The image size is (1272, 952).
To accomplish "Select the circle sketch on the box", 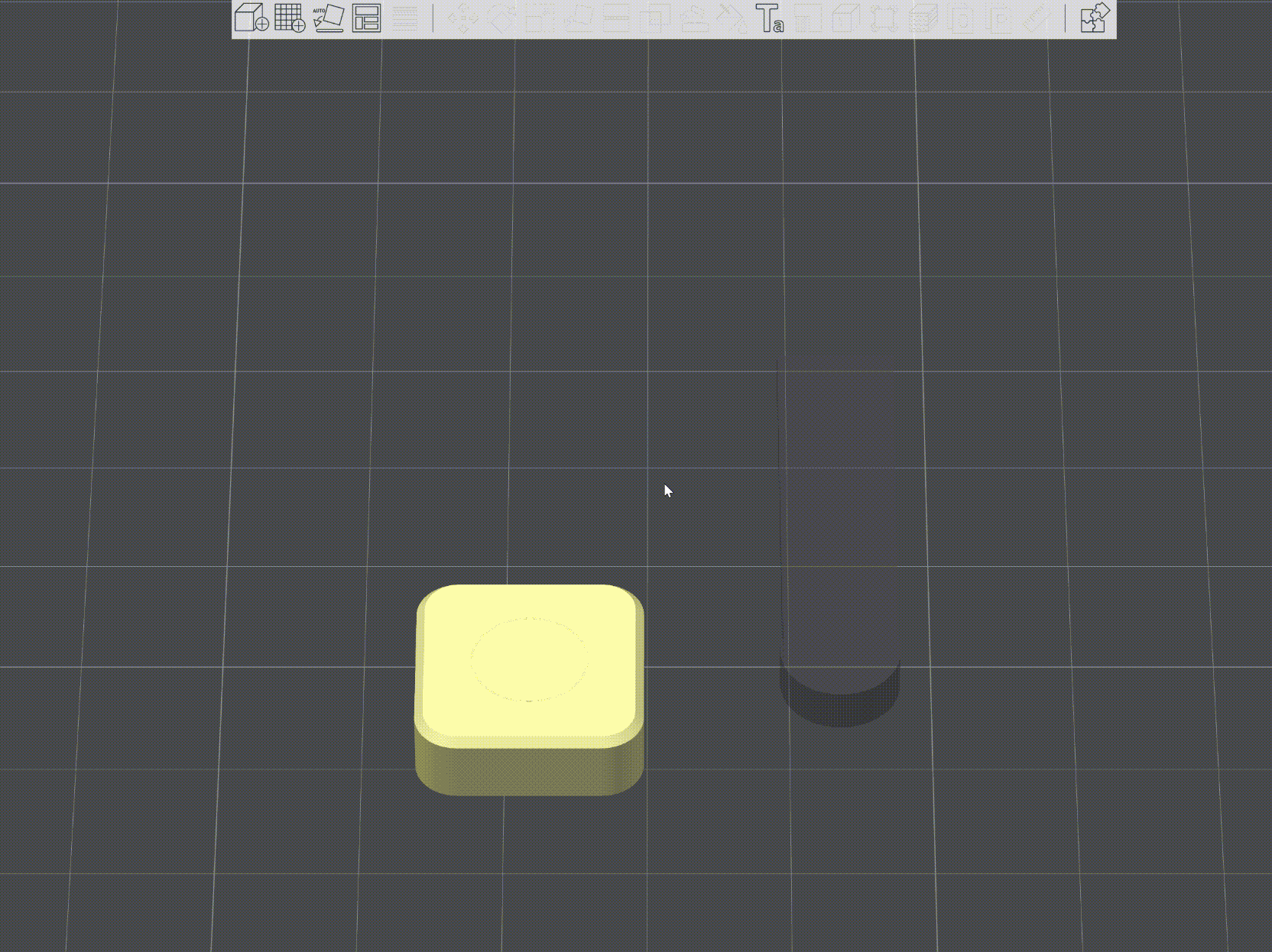I will tap(529, 659).
